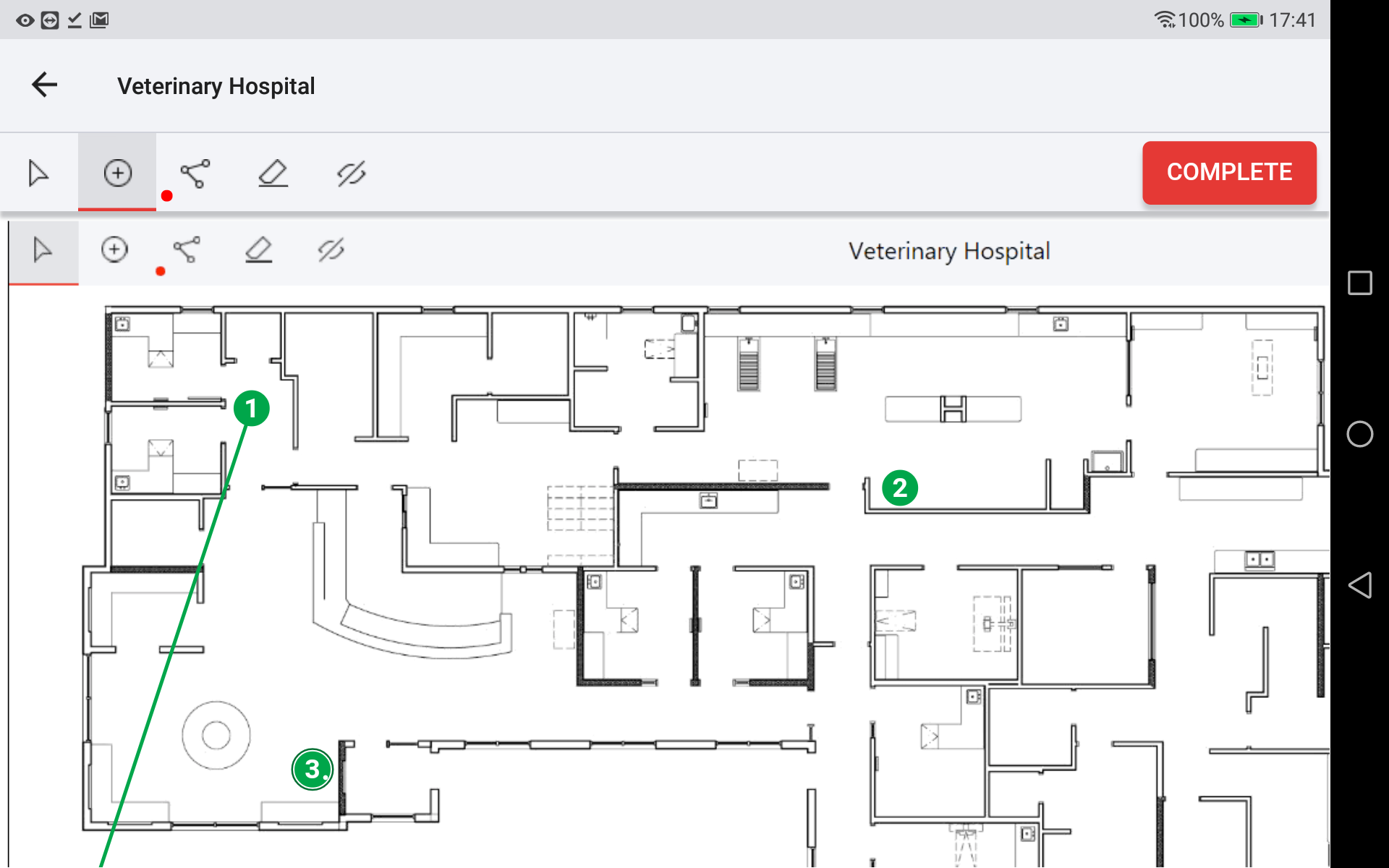Select the eraser tool in top toolbar

(273, 174)
